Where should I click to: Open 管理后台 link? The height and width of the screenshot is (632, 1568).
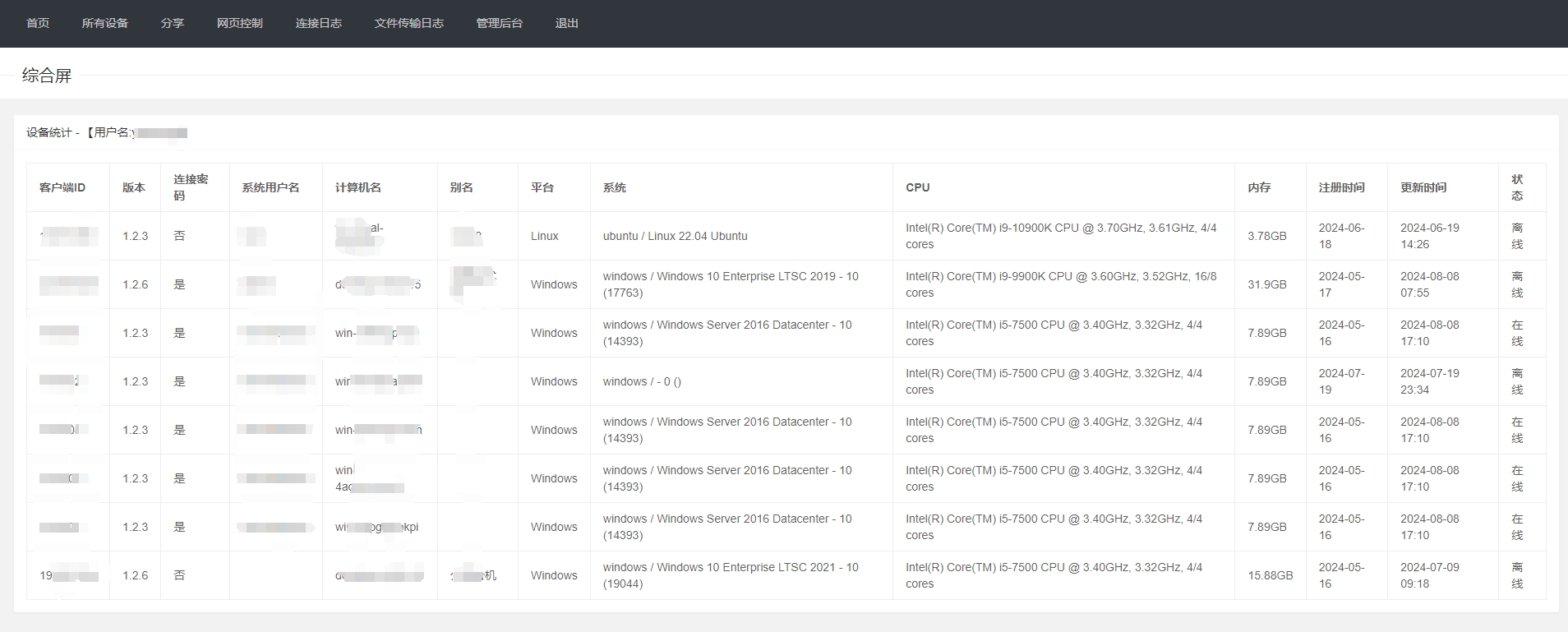(x=499, y=23)
